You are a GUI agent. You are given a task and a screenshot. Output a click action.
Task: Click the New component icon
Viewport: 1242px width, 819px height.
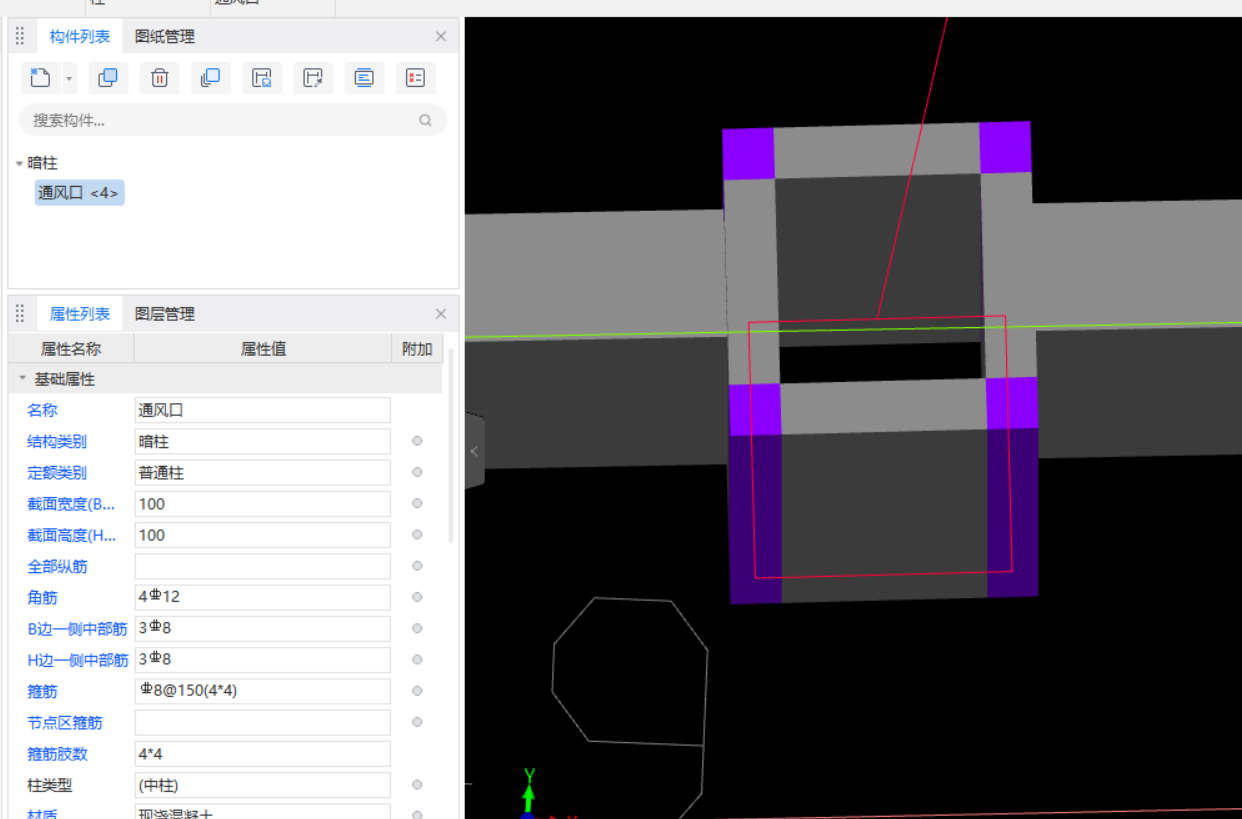pos(40,78)
